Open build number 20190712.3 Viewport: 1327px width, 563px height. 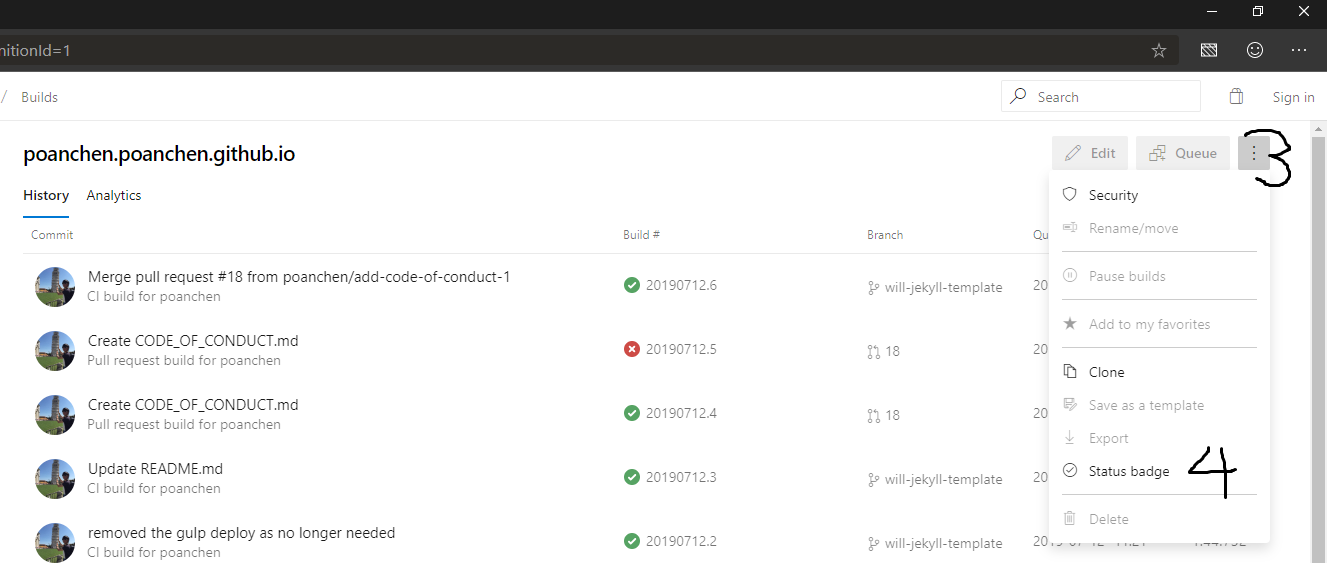coord(681,477)
